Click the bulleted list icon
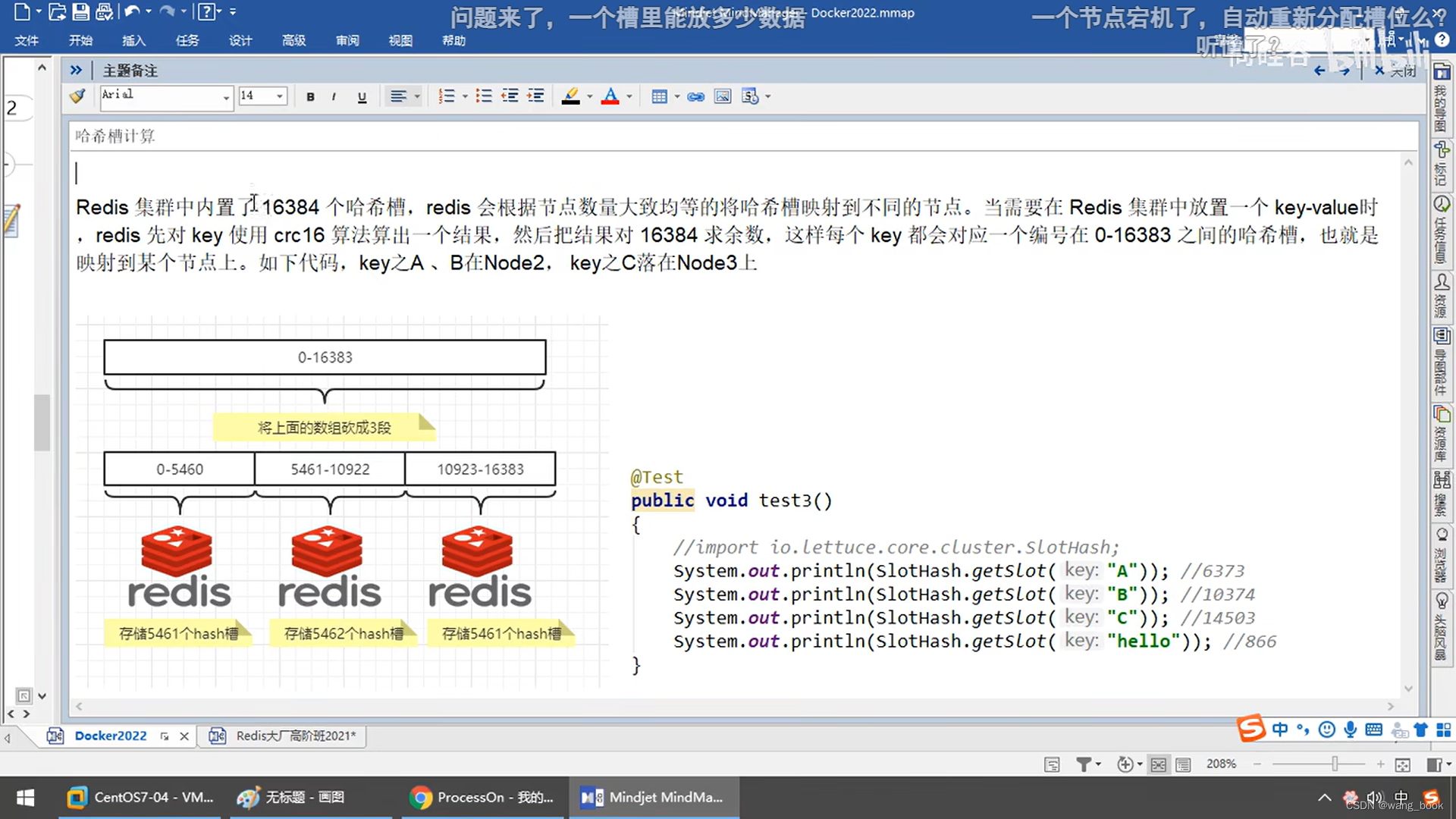Viewport: 1456px width, 819px height. point(483,96)
